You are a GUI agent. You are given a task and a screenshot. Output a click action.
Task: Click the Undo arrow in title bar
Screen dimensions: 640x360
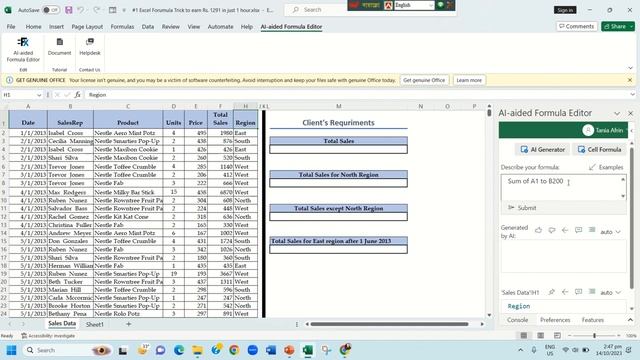tap(81, 10)
